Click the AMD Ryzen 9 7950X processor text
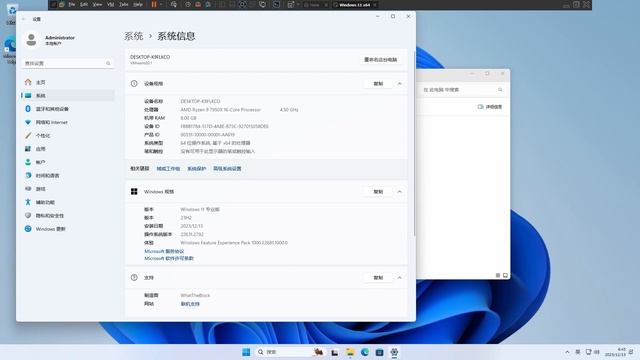 click(220, 110)
